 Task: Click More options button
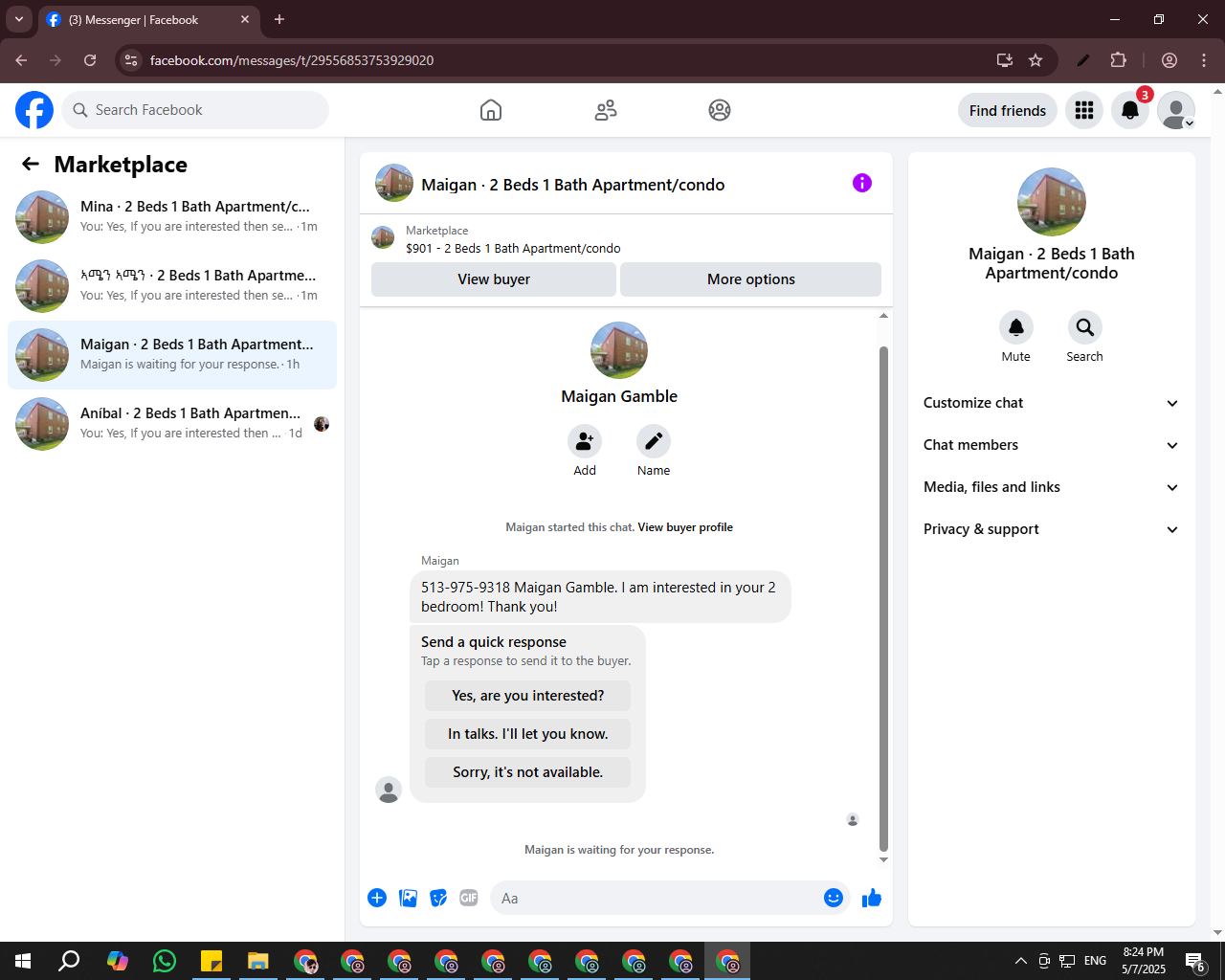(751, 279)
